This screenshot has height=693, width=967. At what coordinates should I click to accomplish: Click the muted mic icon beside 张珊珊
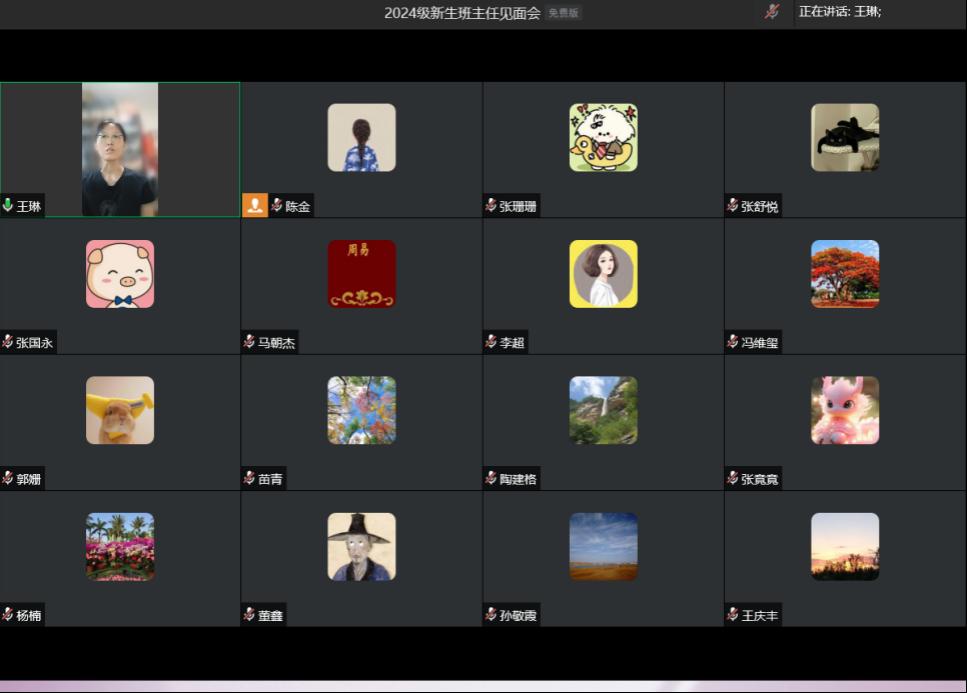click(491, 206)
